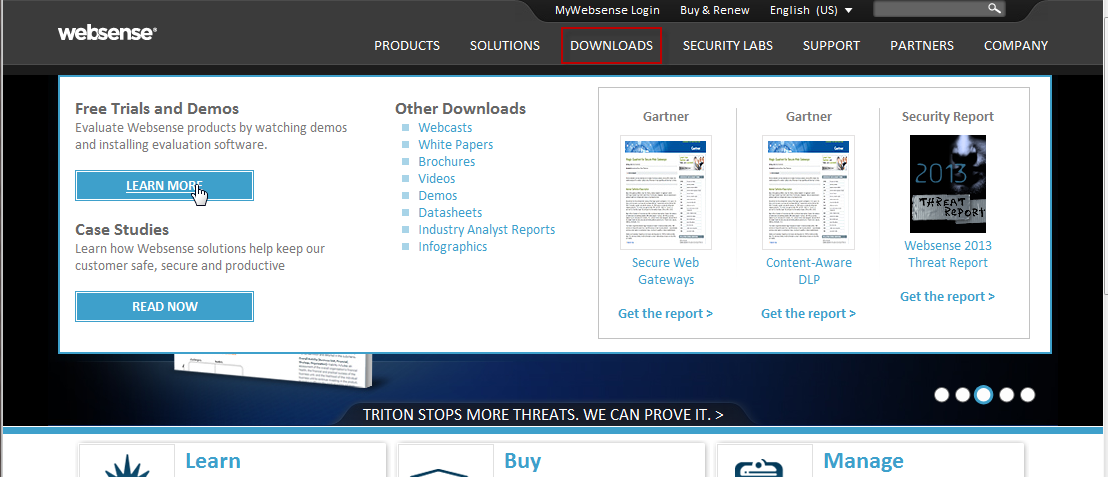Open the Industry Analyst Reports link
Screen dimensions: 1108x477
(486, 230)
